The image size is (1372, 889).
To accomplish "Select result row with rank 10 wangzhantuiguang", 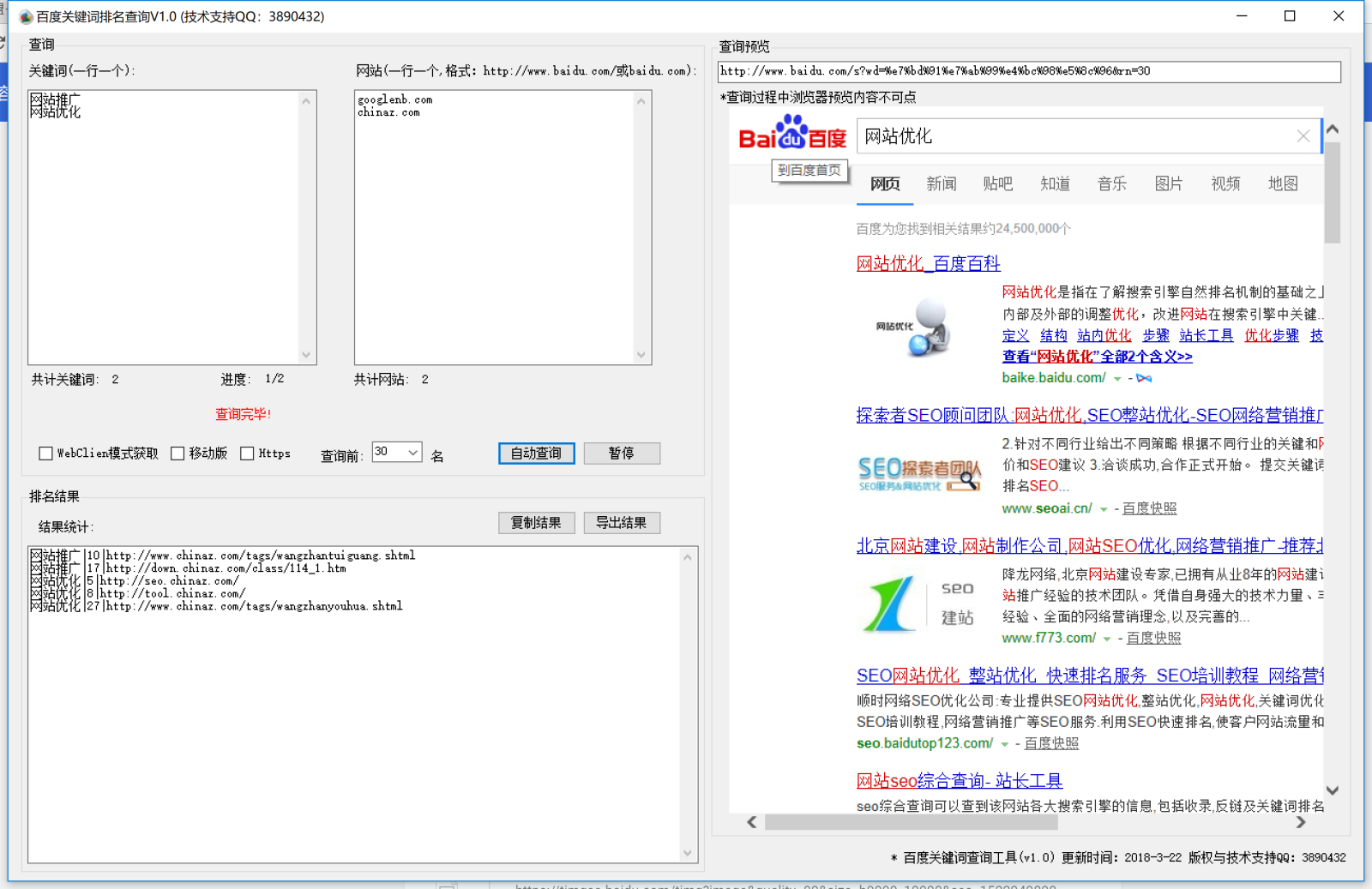I will [223, 556].
